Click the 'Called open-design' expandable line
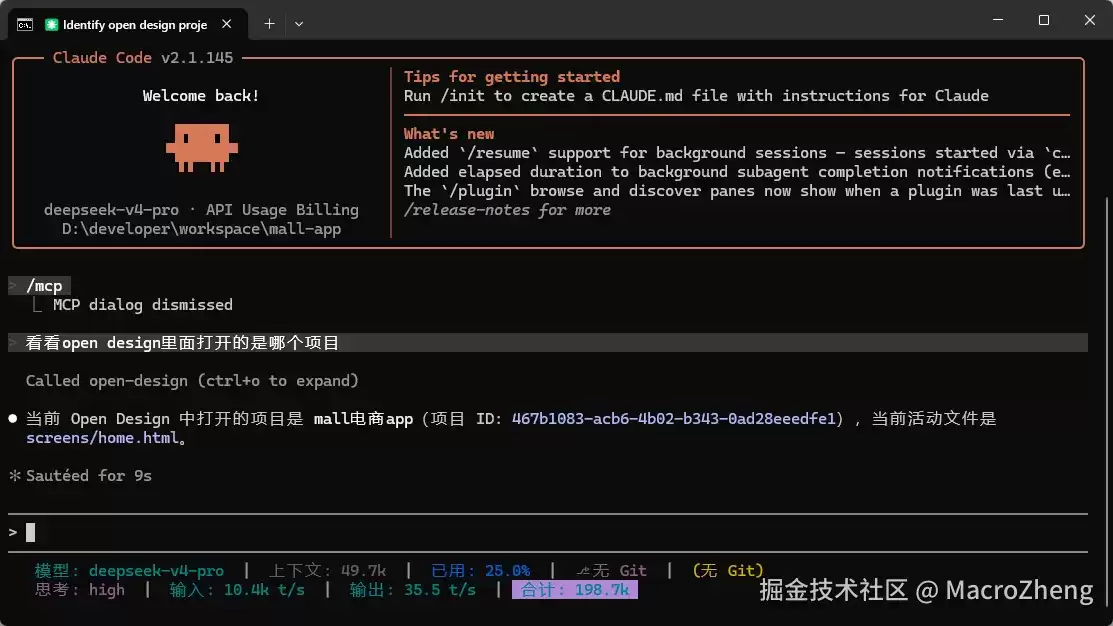Screen dimensions: 1113x626 click(192, 381)
